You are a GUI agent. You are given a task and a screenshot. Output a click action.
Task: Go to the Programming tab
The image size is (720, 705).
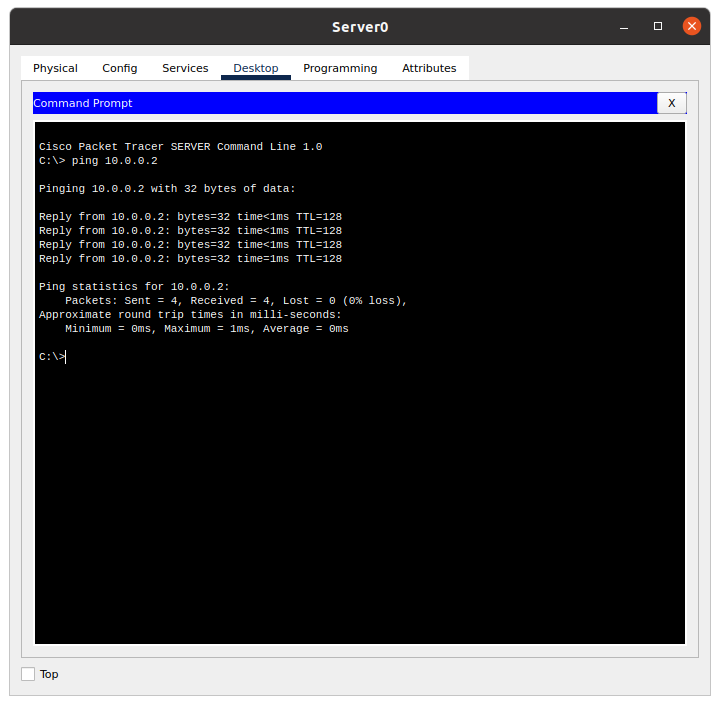(x=340, y=68)
